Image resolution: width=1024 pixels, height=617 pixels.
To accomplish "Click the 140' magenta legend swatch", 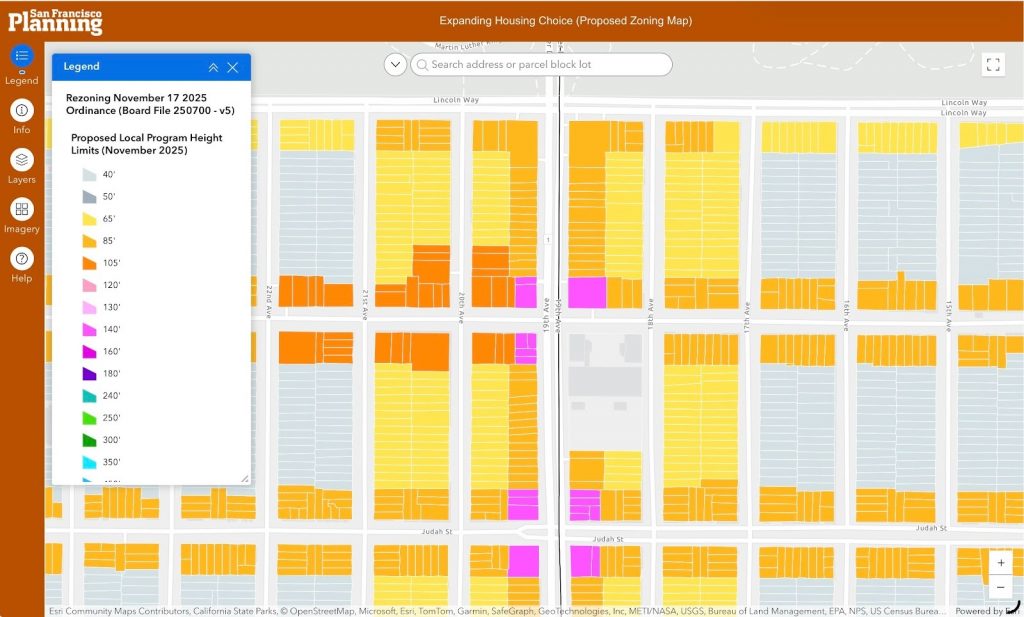I will coord(89,329).
